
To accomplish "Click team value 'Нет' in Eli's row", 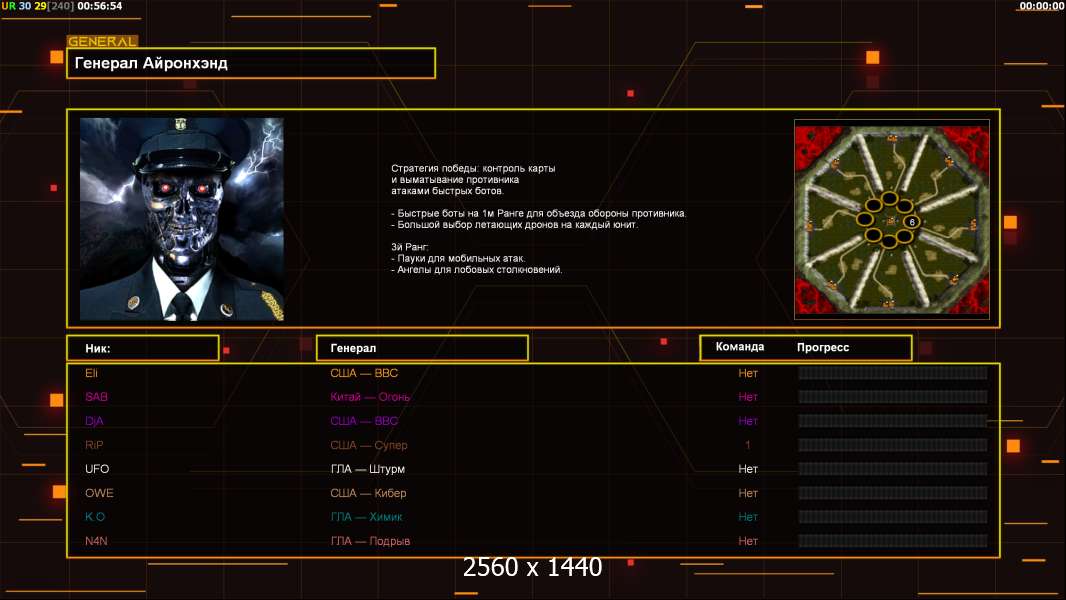I will click(x=748, y=373).
